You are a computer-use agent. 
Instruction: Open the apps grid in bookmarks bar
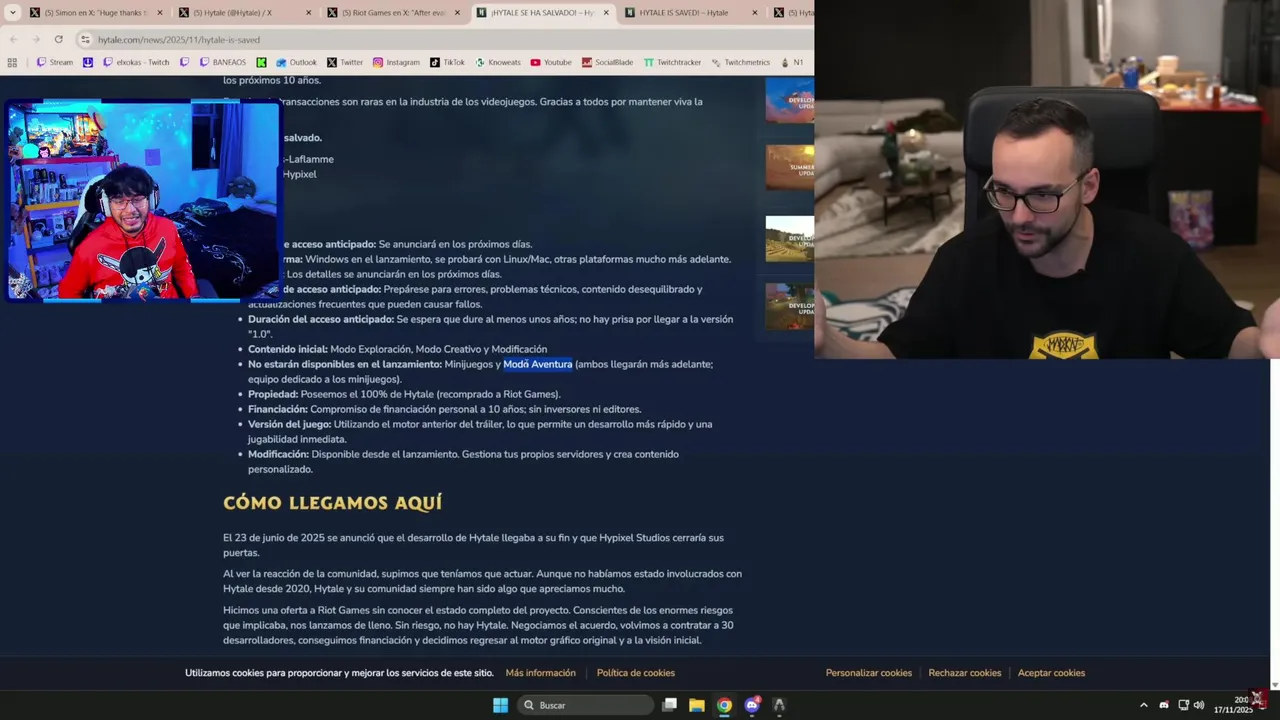click(12, 62)
